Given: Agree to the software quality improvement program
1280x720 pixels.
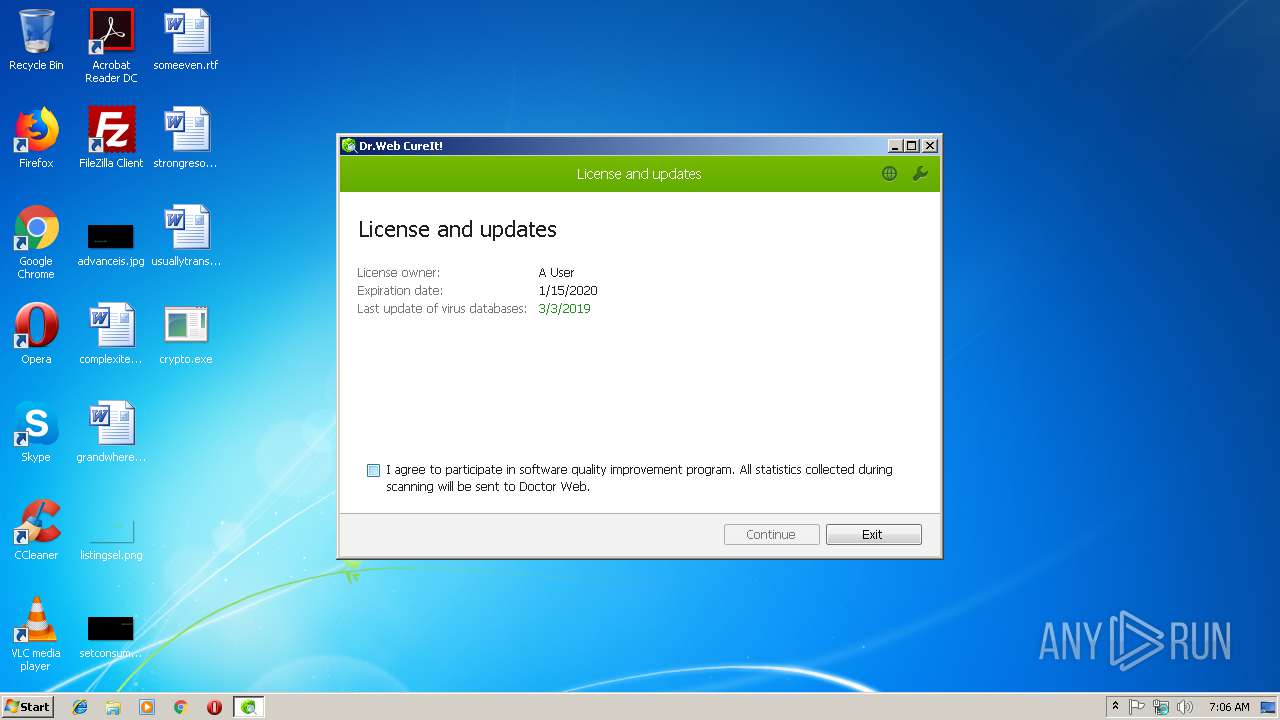Looking at the screenshot, I should (373, 470).
